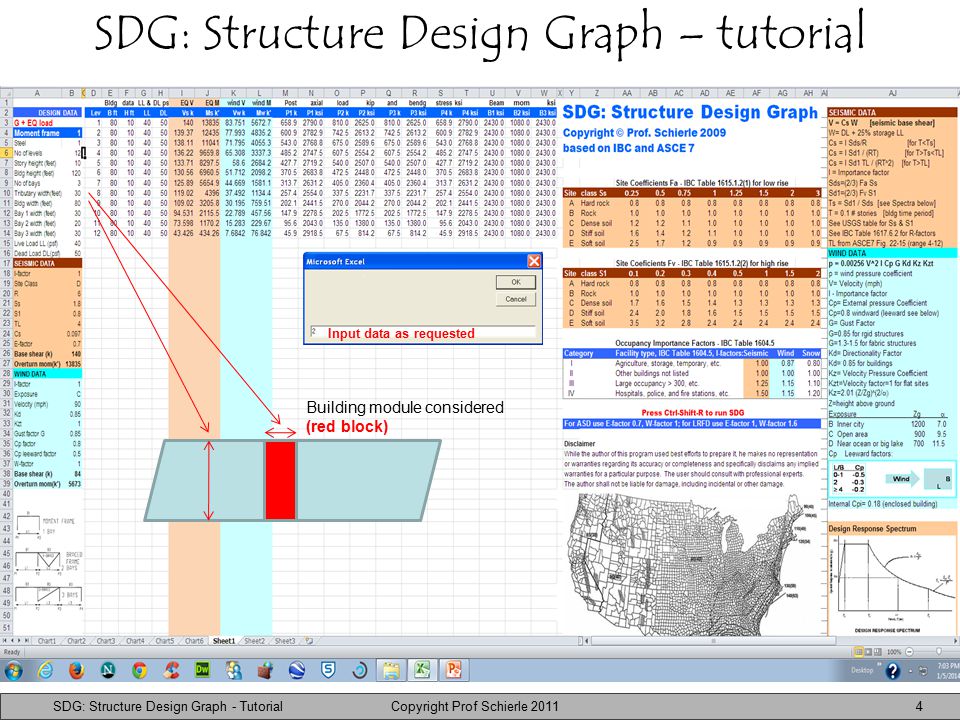The height and width of the screenshot is (720, 960).
Task: Click the dialog's data input field
Action: [422, 333]
